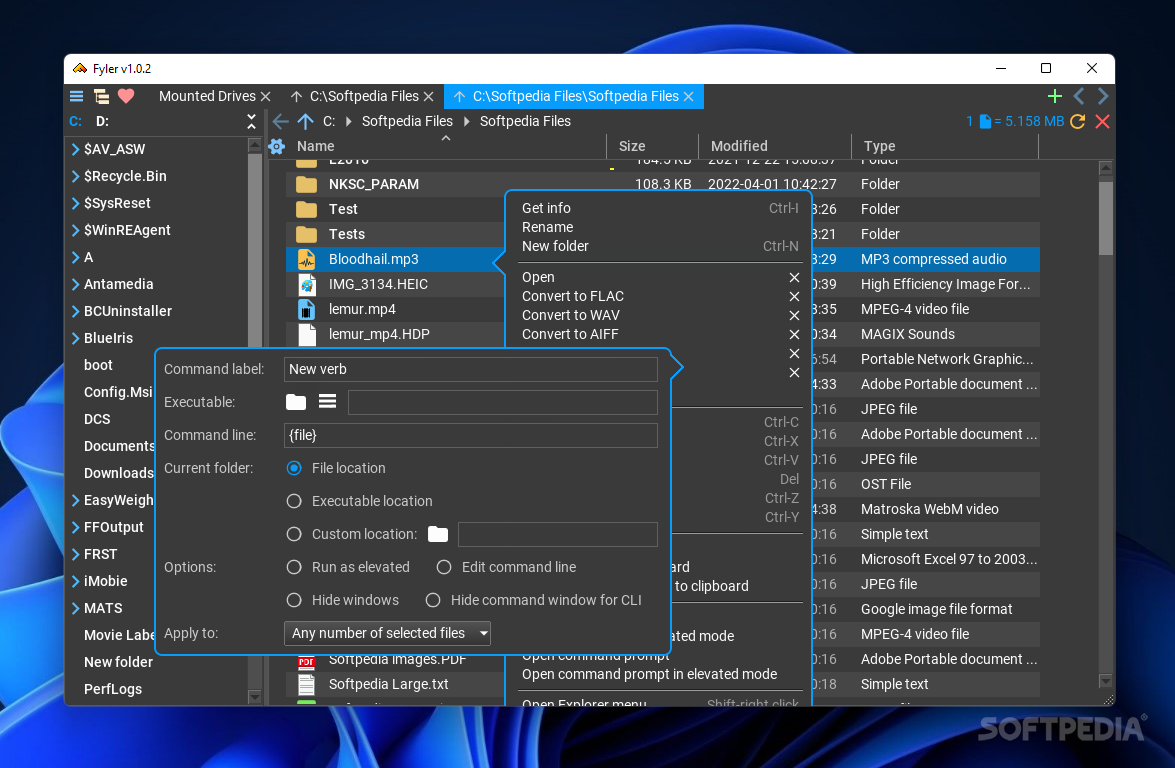Add a new tab with the green plus
Screen dimensions: 1175x768
[x=1054, y=96]
